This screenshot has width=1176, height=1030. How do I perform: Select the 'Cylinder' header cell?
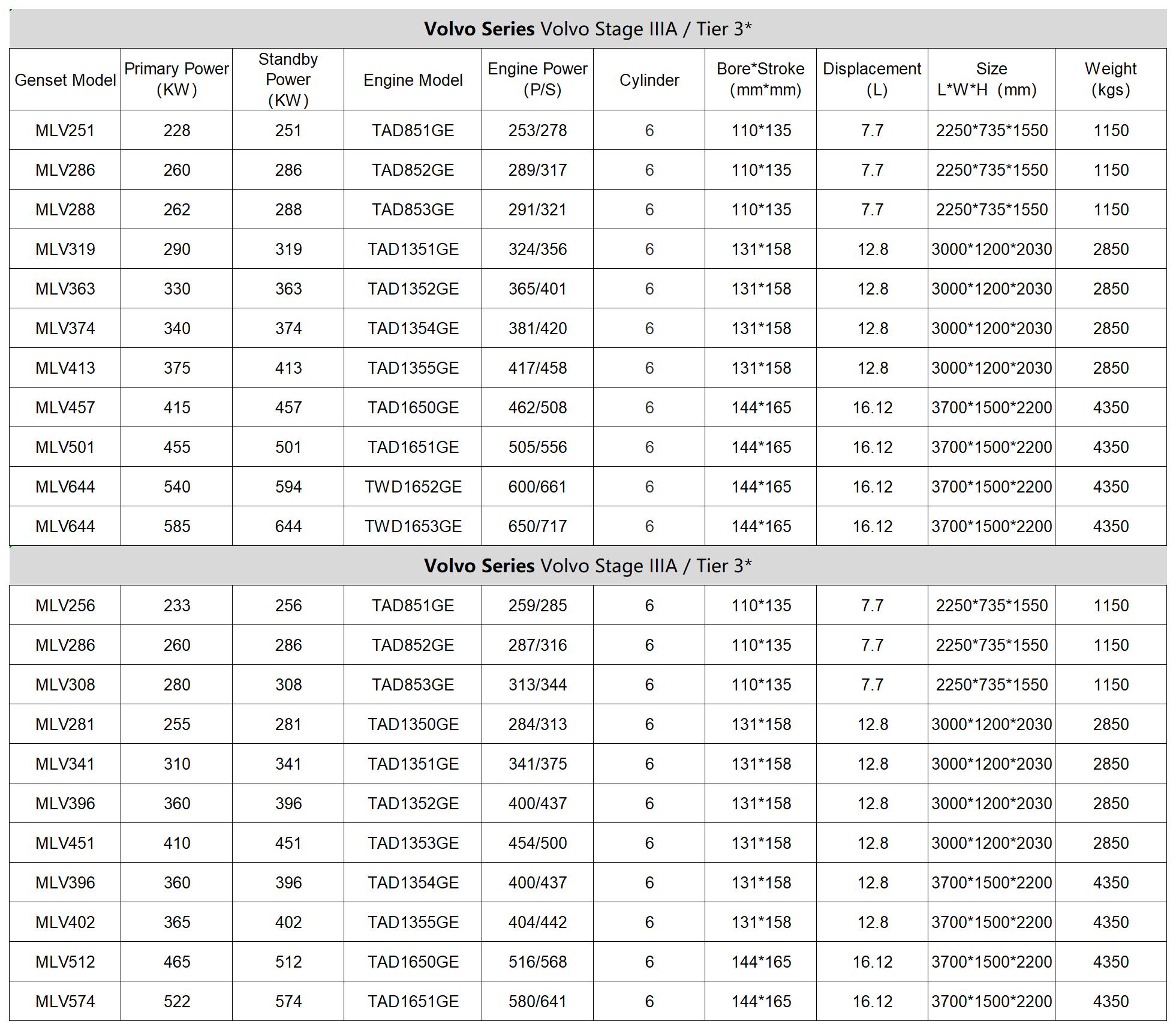pos(649,80)
